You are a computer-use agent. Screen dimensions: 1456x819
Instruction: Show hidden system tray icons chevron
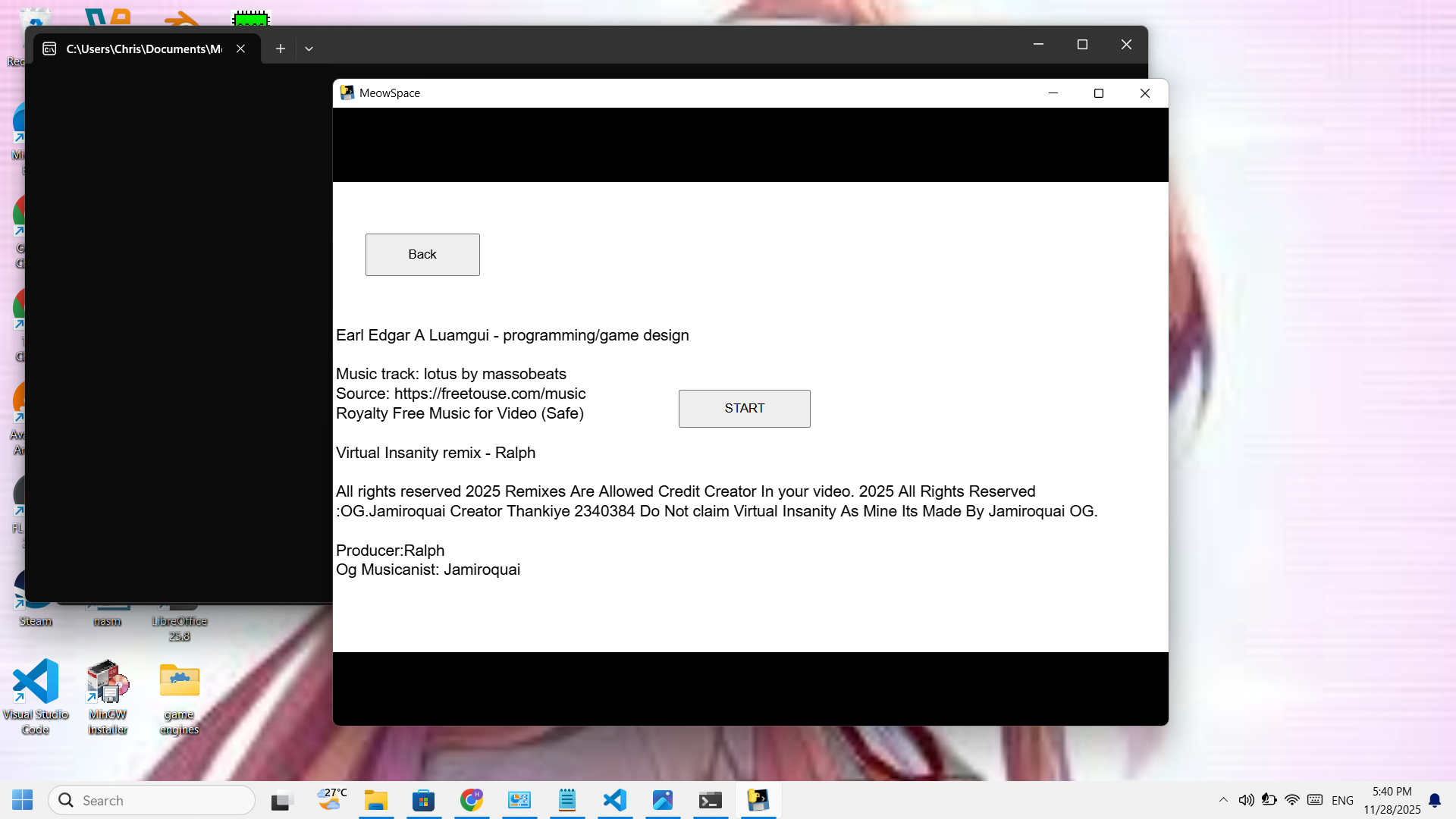[1223, 800]
